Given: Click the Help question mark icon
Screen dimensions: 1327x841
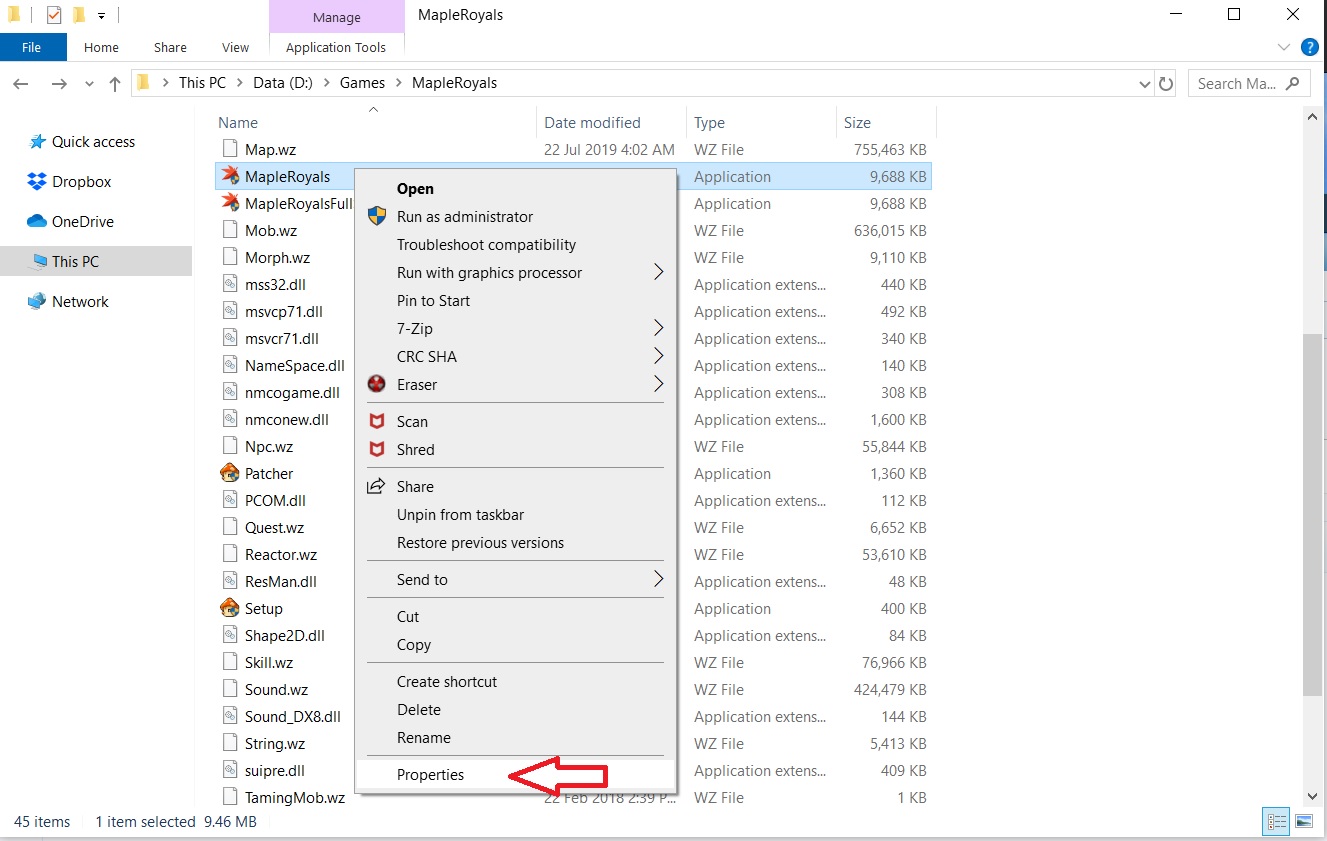Looking at the screenshot, I should [x=1310, y=47].
